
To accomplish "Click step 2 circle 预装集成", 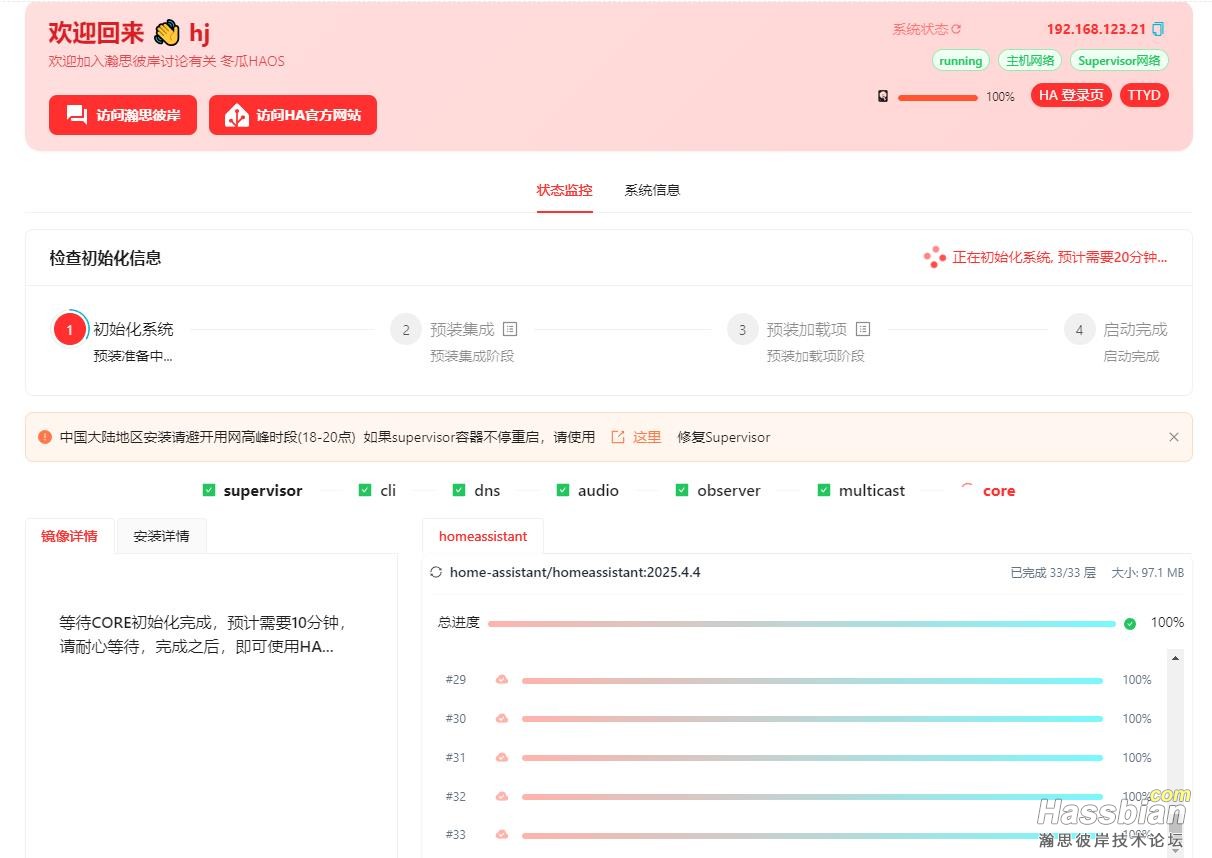I will click(x=406, y=329).
